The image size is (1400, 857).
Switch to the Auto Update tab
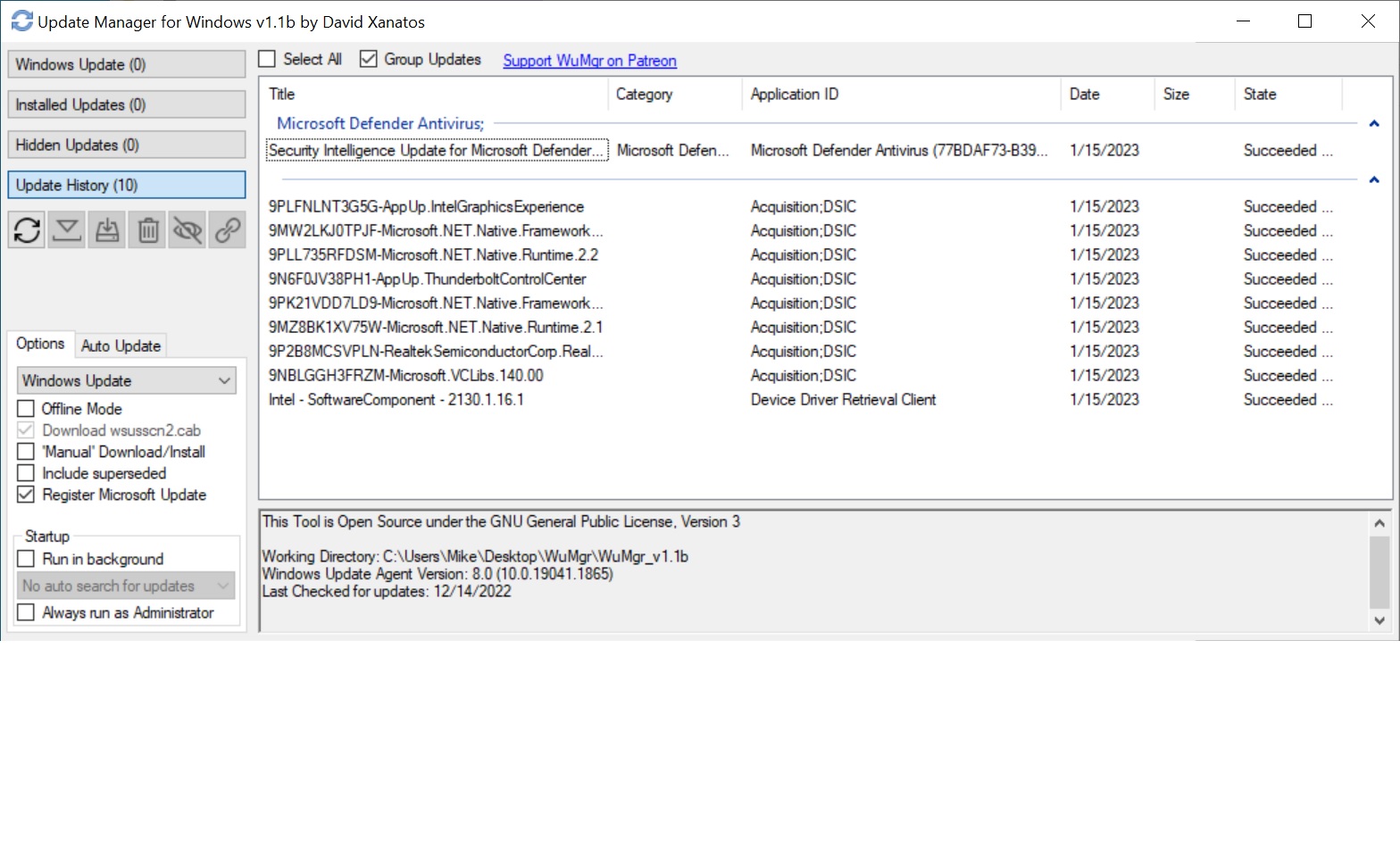[x=121, y=345]
